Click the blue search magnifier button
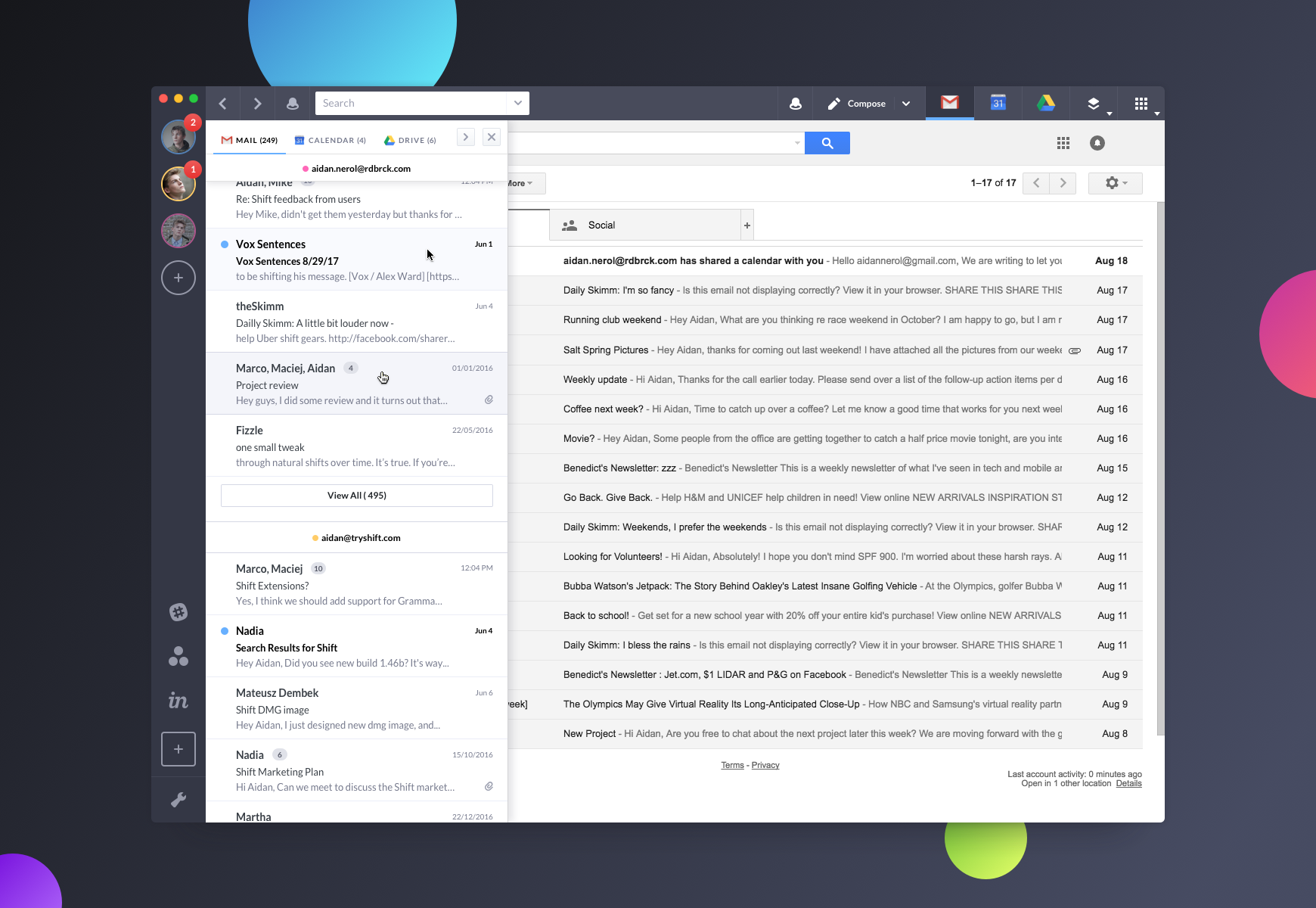Screen dimensions: 1316x908 (827, 142)
